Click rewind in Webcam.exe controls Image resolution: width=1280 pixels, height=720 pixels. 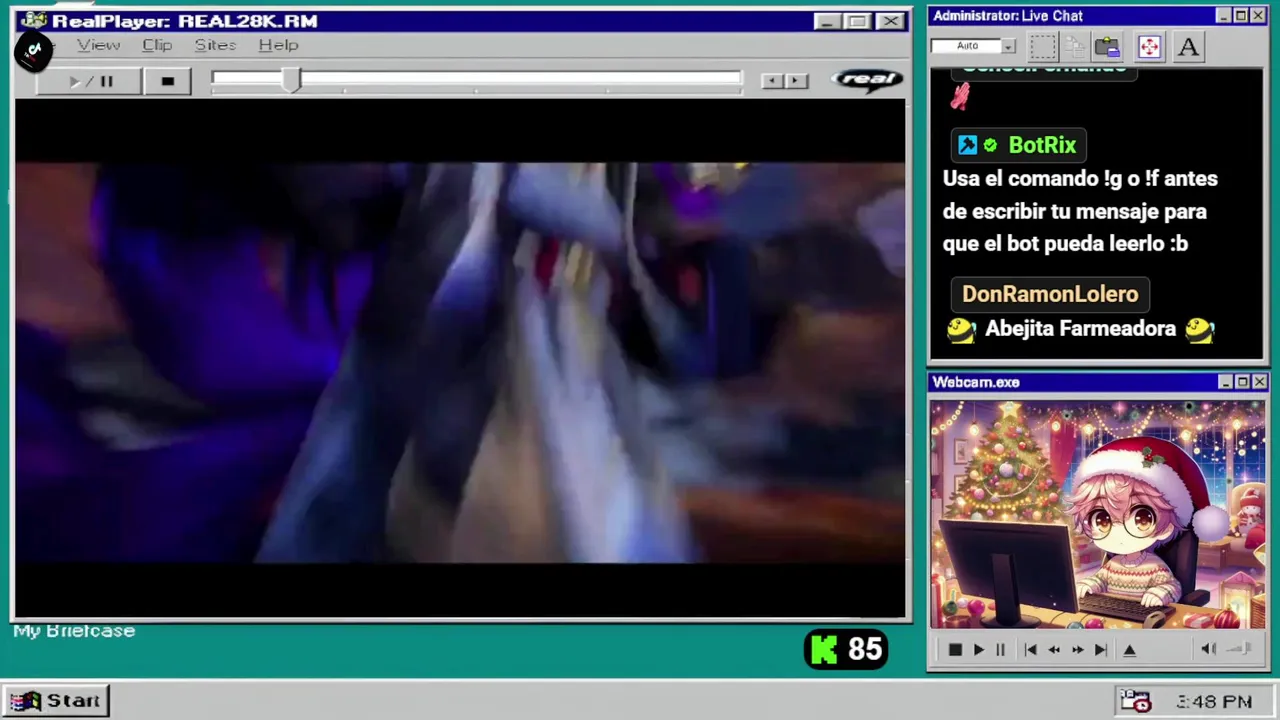click(1054, 650)
